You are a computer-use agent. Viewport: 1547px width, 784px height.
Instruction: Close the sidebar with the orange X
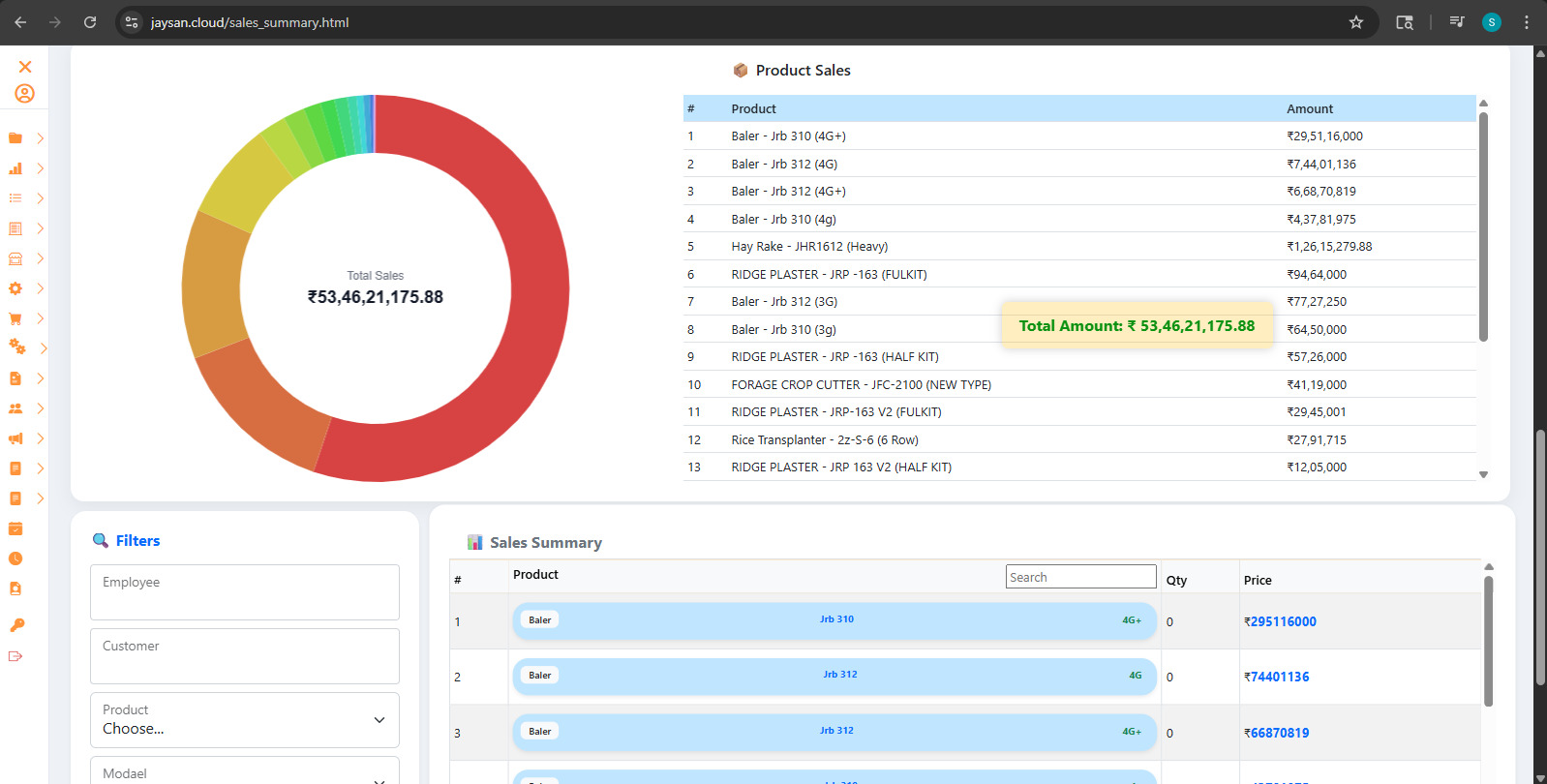point(25,67)
